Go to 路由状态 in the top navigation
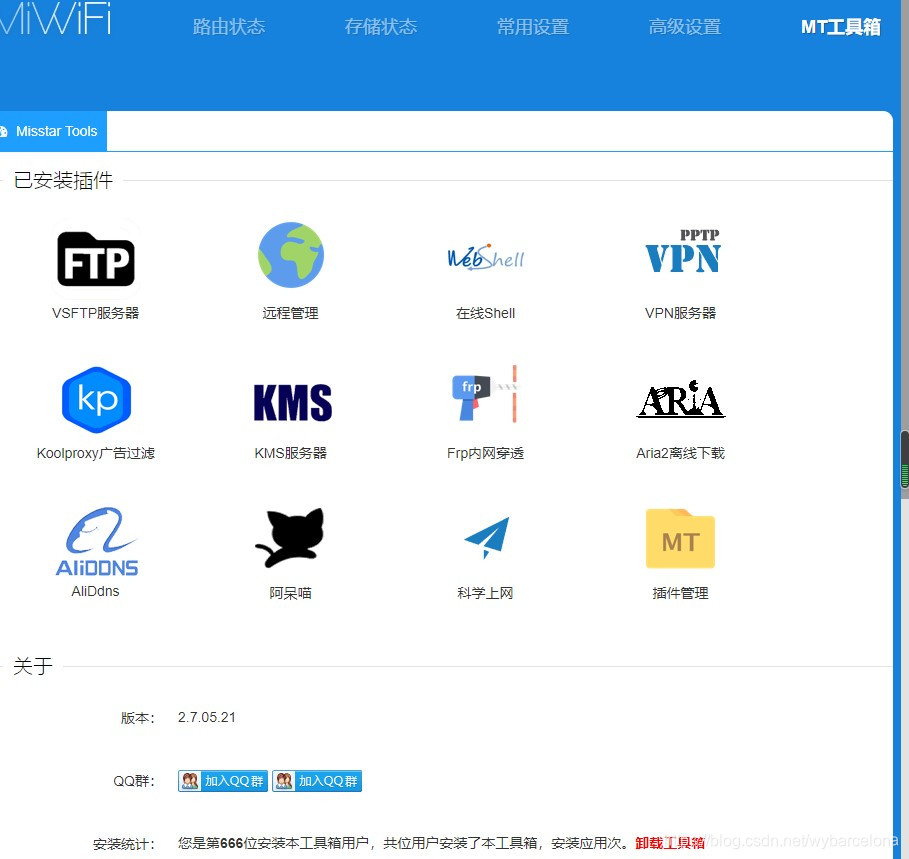Viewport: 909px width, 859px height. tap(229, 27)
